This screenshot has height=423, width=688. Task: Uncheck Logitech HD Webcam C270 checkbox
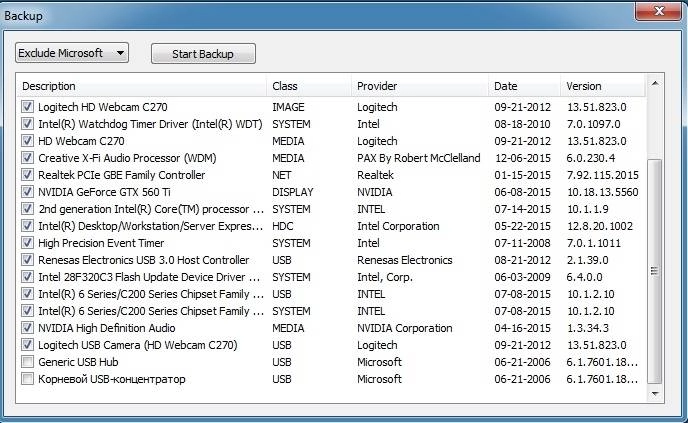pyautogui.click(x=27, y=107)
